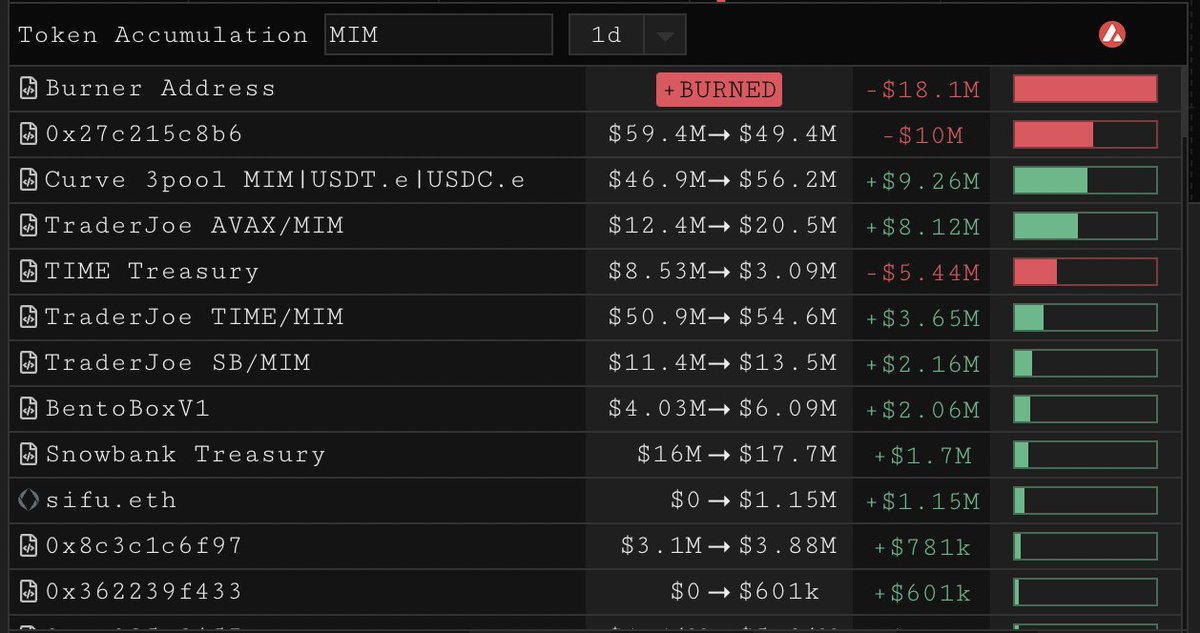Focus the MIM token input field

click(438, 35)
